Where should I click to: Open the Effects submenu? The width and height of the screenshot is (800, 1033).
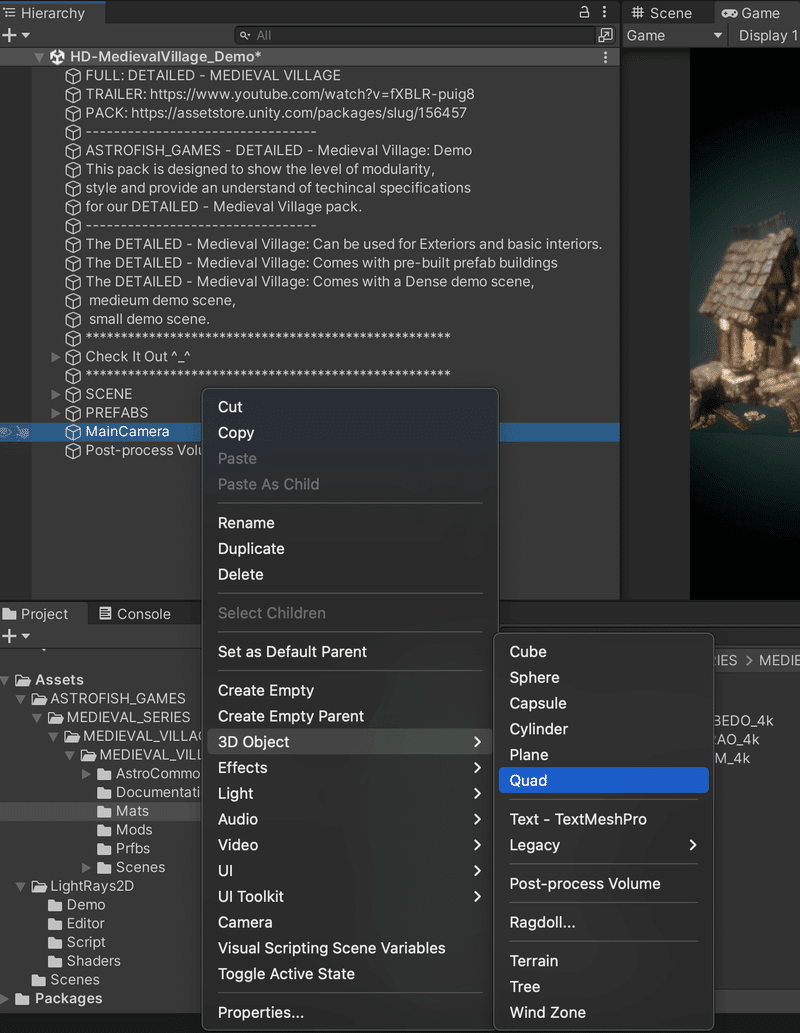(x=350, y=768)
